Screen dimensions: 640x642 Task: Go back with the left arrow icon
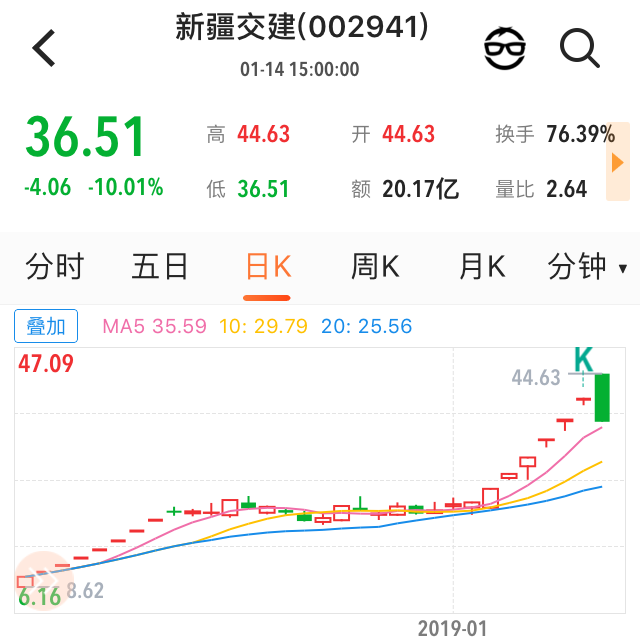coord(44,48)
